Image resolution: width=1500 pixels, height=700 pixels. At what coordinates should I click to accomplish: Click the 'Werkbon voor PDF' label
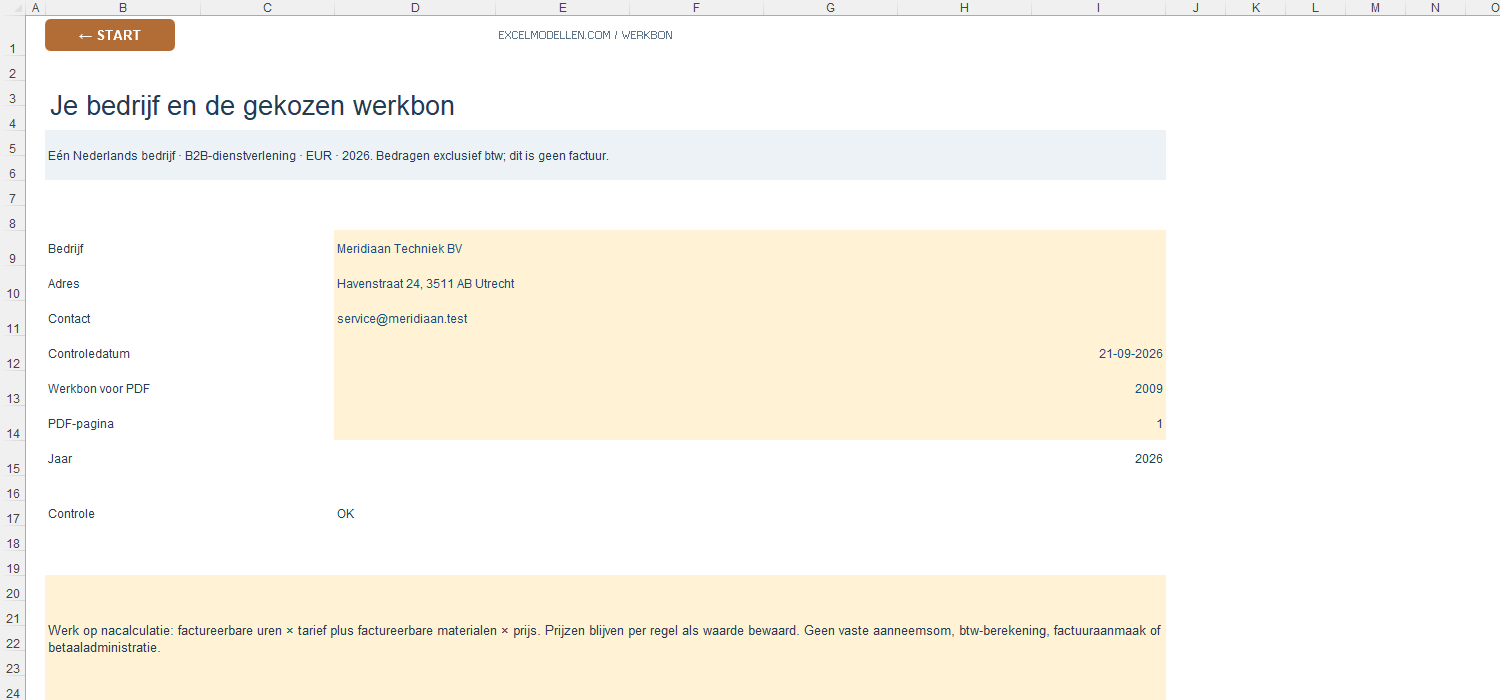pos(99,389)
